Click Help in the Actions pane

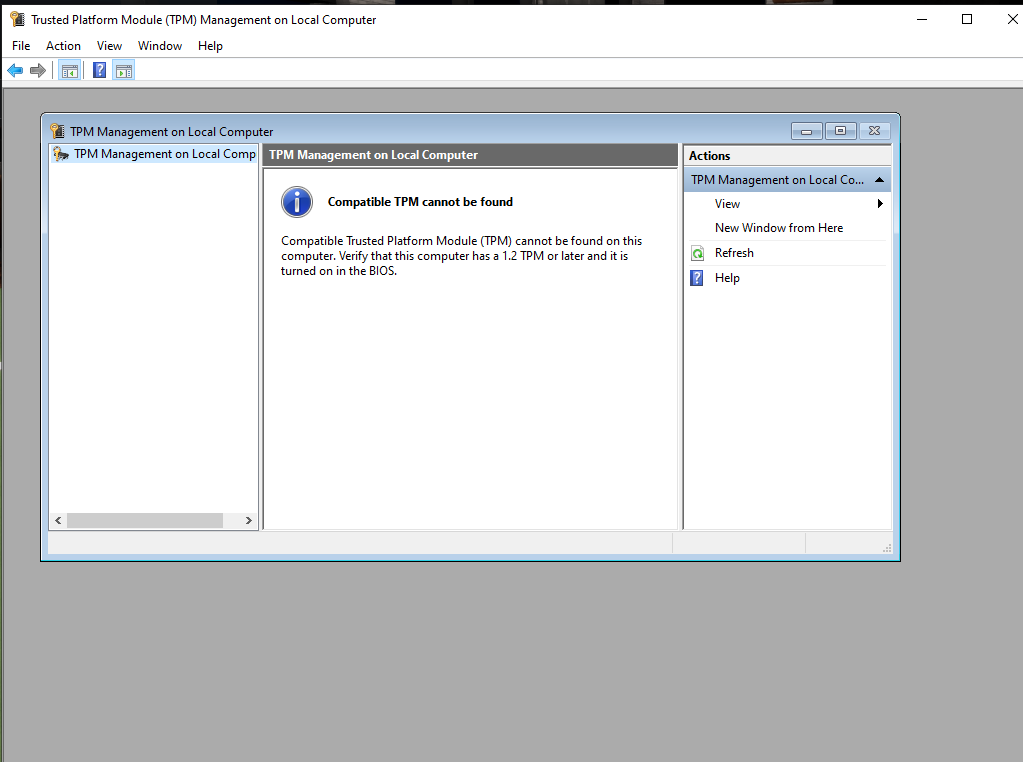click(x=727, y=278)
